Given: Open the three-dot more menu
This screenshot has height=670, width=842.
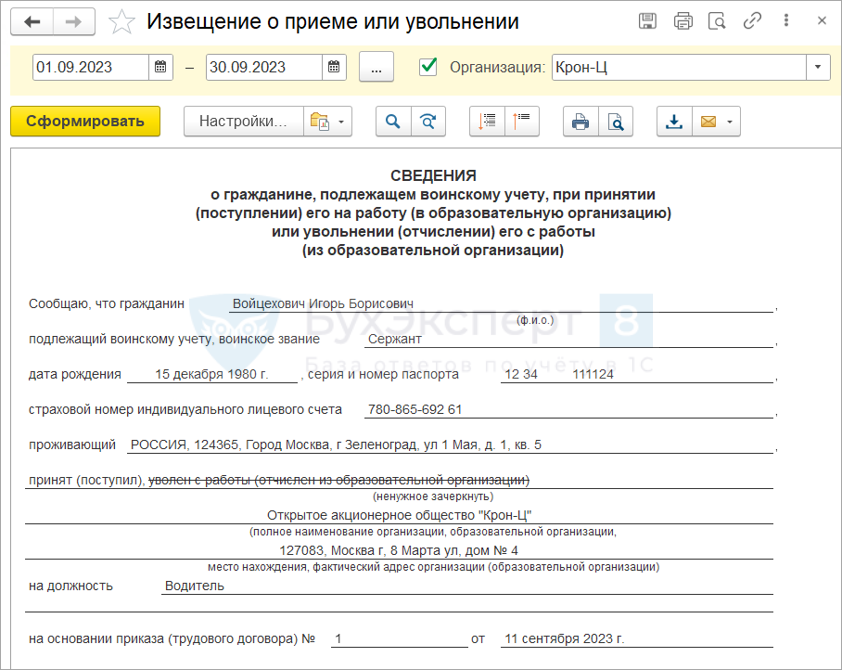Looking at the screenshot, I should tap(787, 21).
